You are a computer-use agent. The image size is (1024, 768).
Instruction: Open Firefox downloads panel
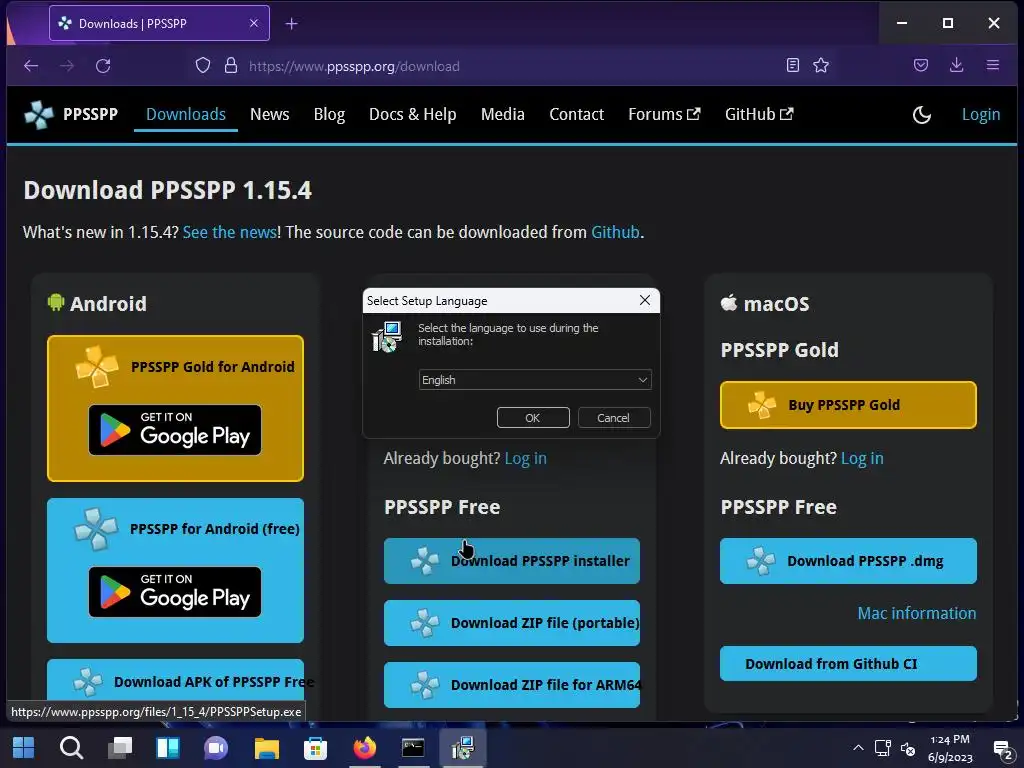[957, 65]
